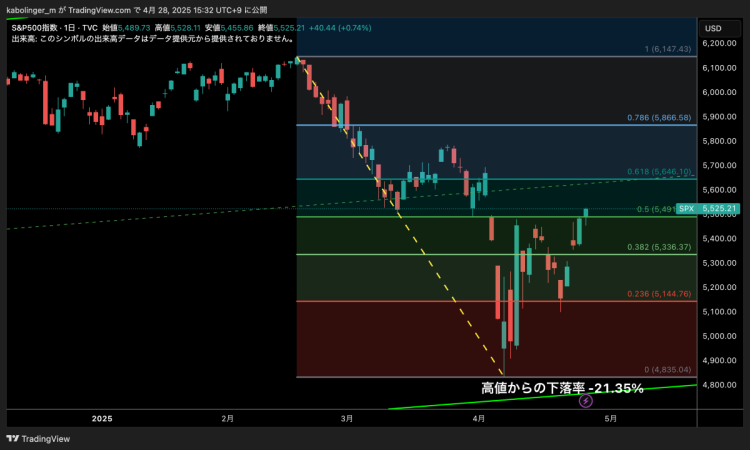This screenshot has height=450, width=750.
Task: Click the 5,000.00 price scale label
Action: [x=719, y=336]
